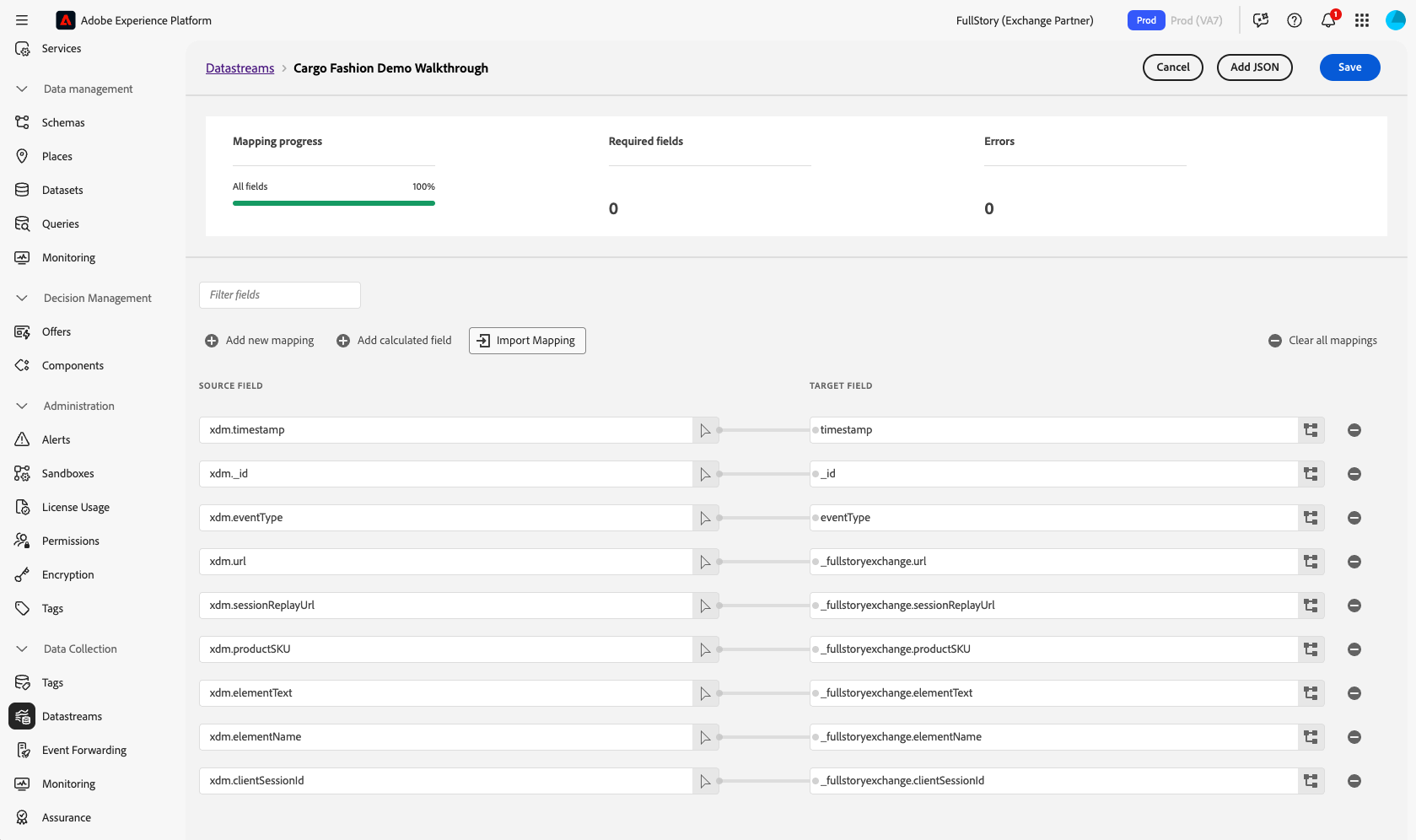Focus the Filter fields input
1416x840 pixels.
click(x=279, y=295)
